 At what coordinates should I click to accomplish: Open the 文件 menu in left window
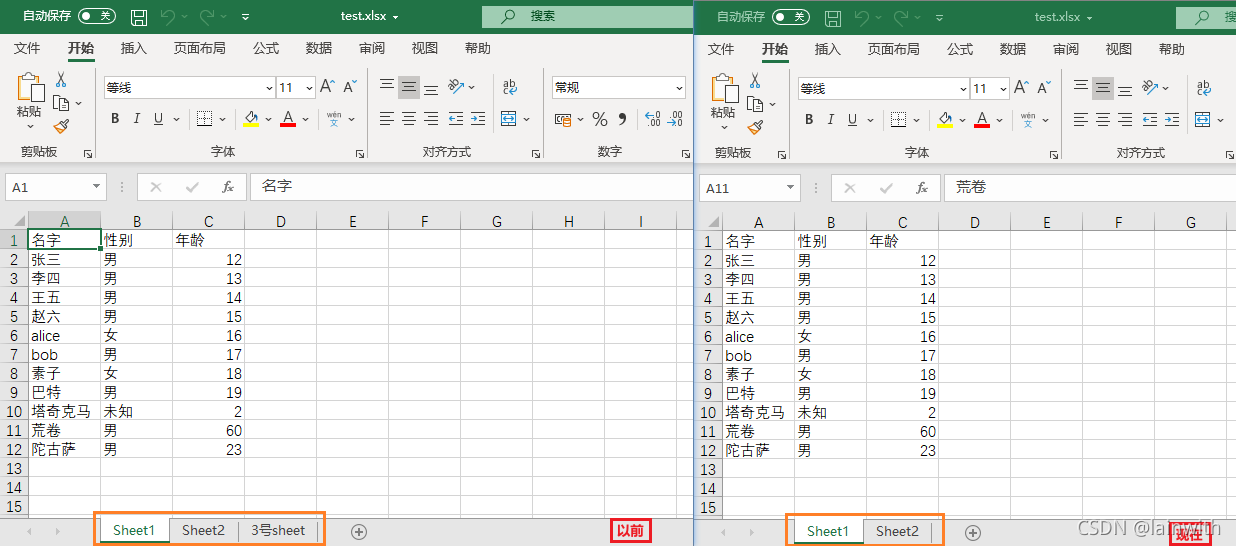click(27, 48)
